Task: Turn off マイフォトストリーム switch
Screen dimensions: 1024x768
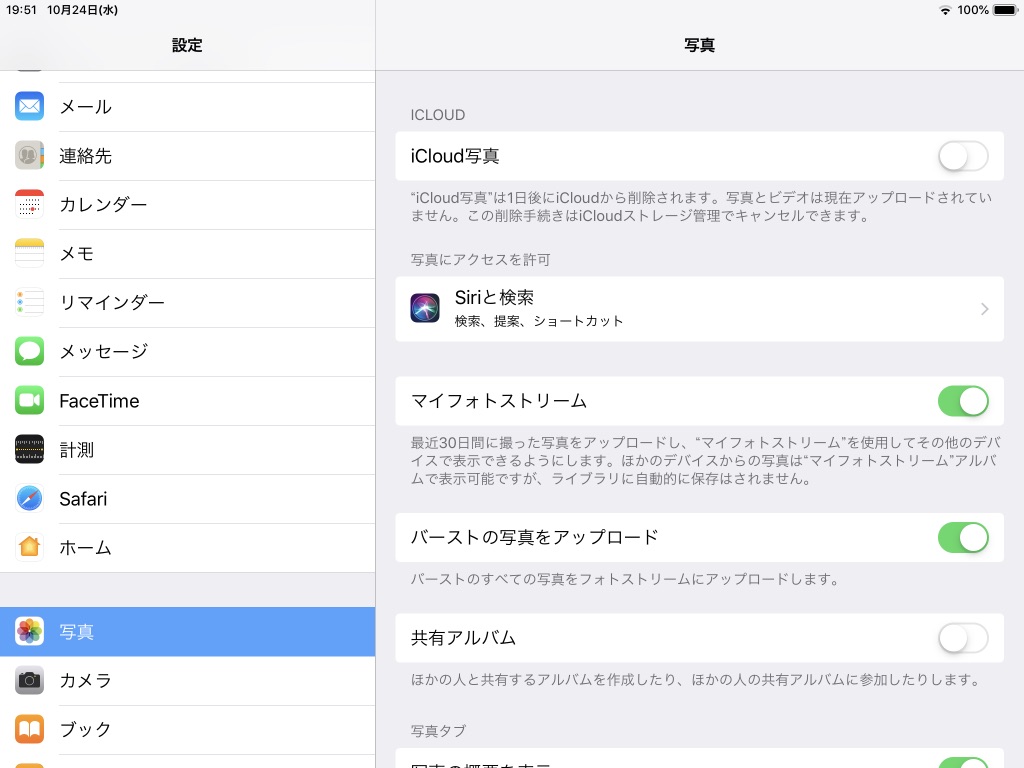Action: [963, 401]
